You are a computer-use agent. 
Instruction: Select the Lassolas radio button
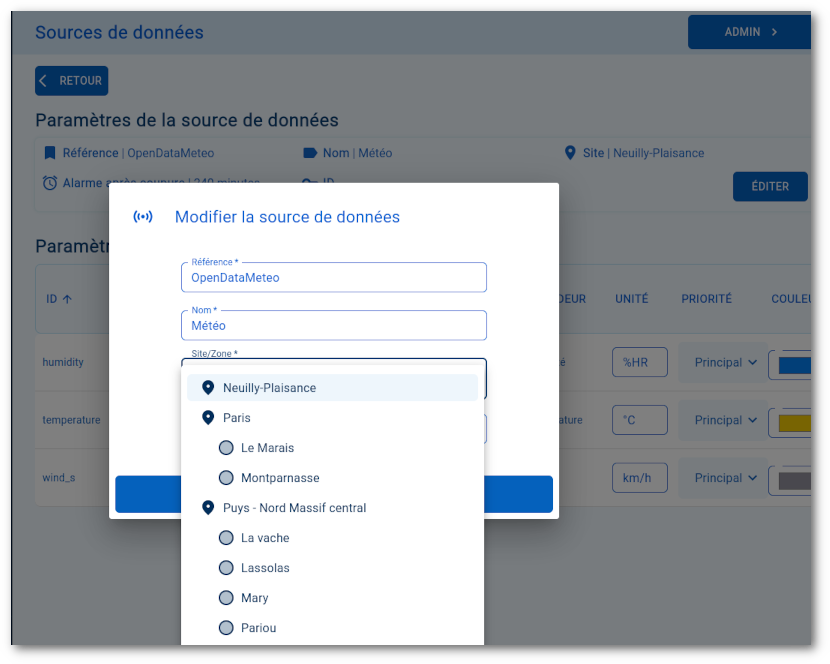(x=226, y=567)
